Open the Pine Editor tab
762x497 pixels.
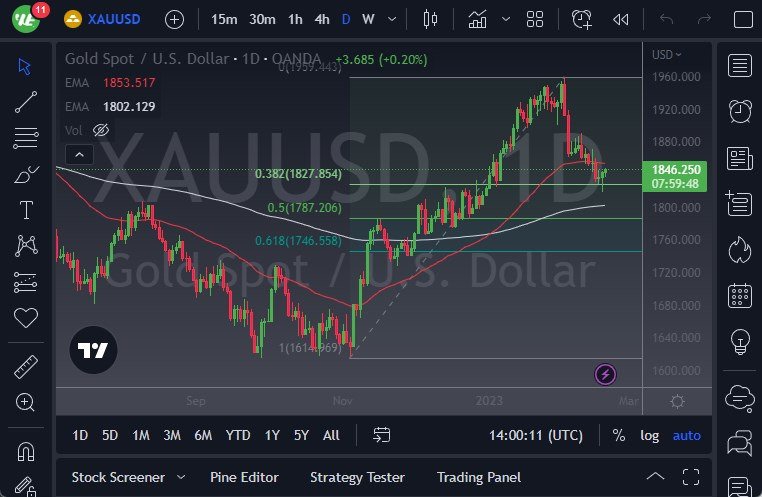click(x=244, y=477)
